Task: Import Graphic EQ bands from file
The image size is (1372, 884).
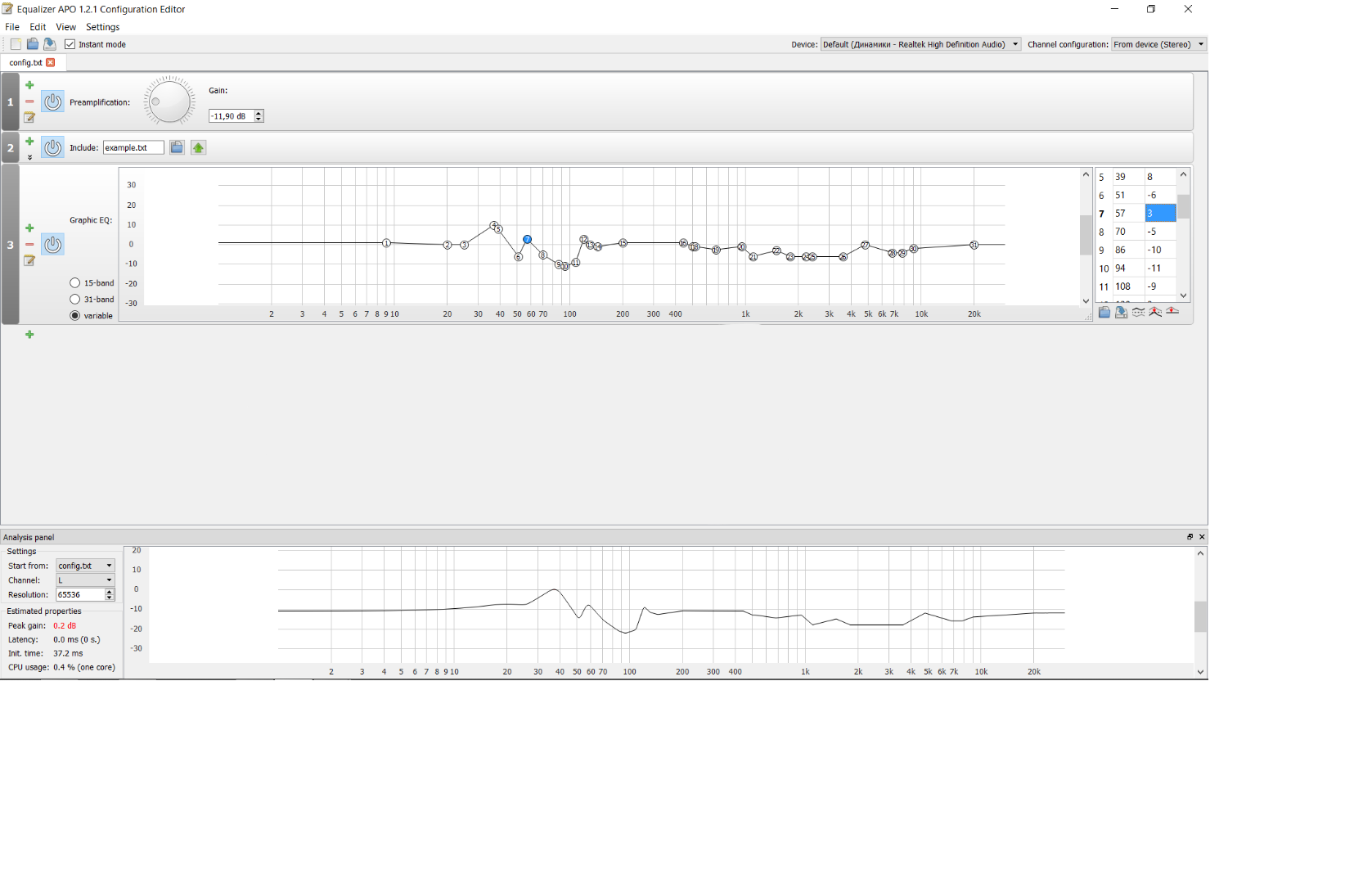Action: point(1104,312)
